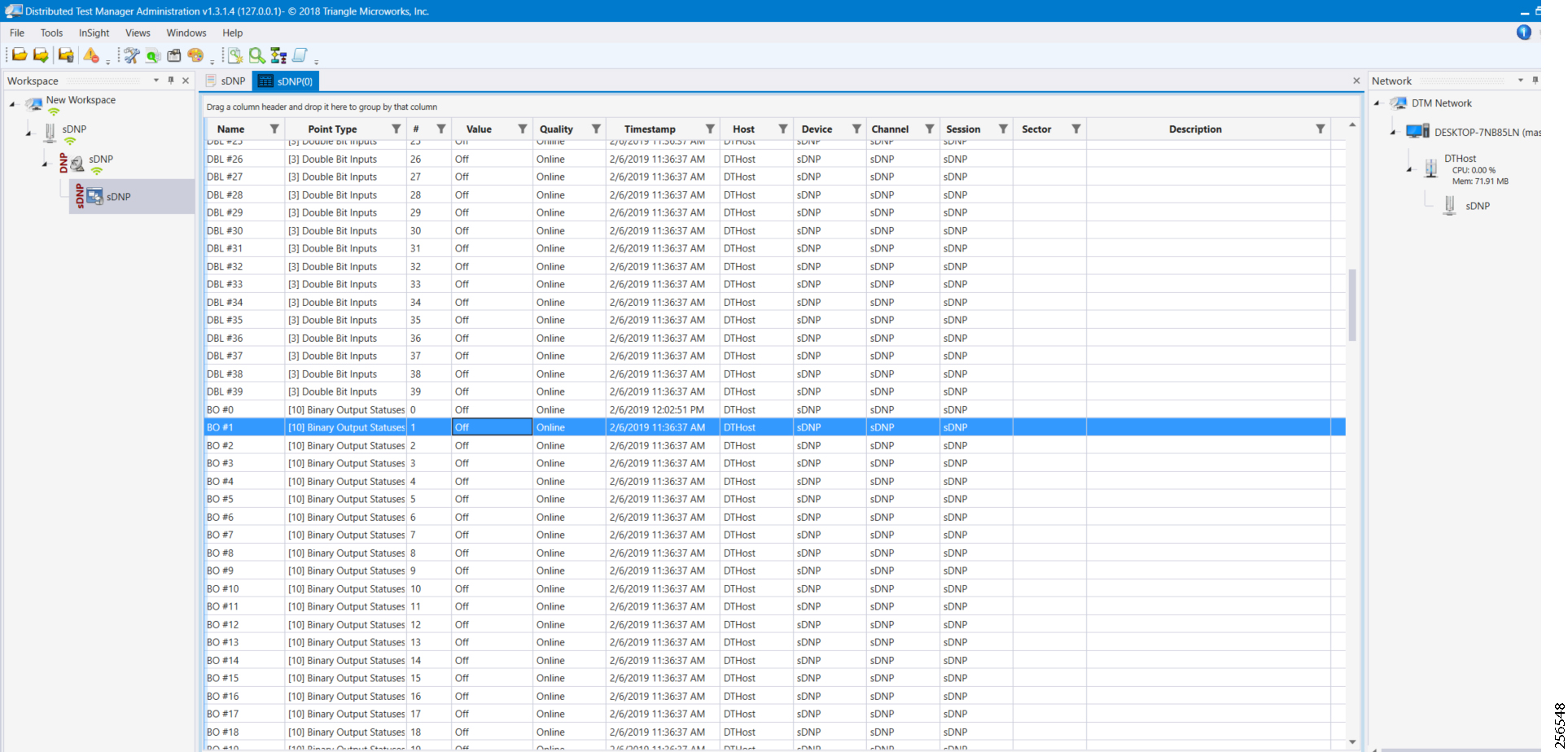
Task: Open the Views menu
Action: pyautogui.click(x=138, y=33)
